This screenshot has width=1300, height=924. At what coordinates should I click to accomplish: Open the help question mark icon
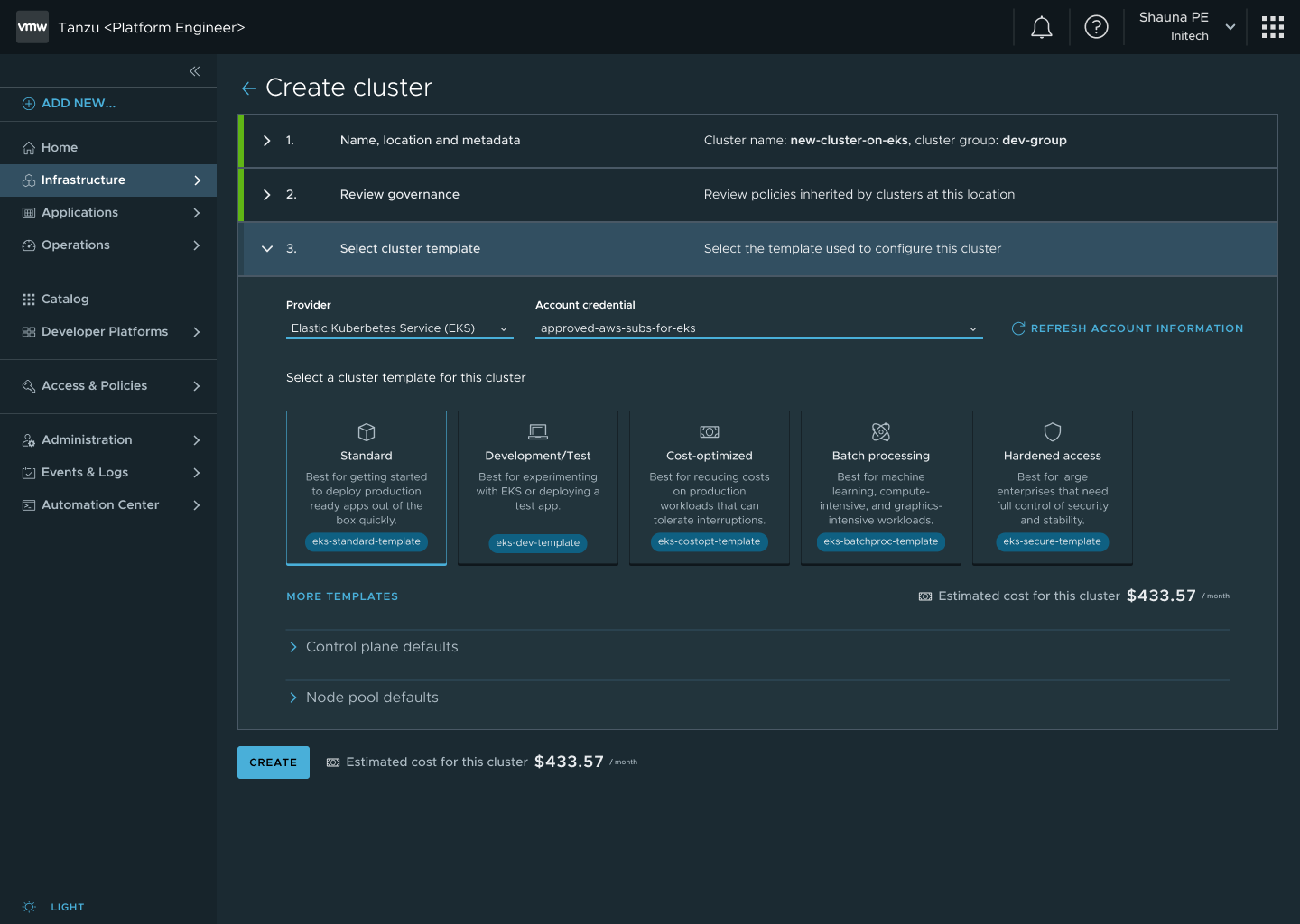click(x=1096, y=27)
